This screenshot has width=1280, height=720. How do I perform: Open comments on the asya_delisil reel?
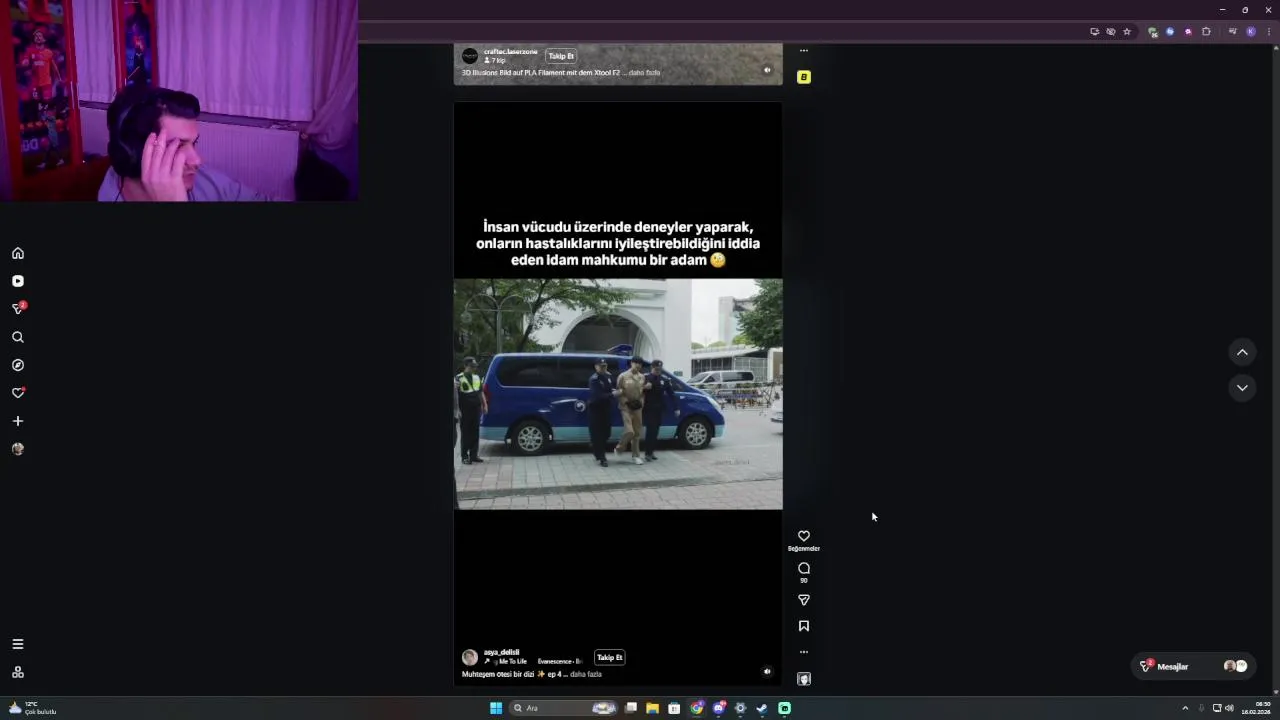pos(804,568)
